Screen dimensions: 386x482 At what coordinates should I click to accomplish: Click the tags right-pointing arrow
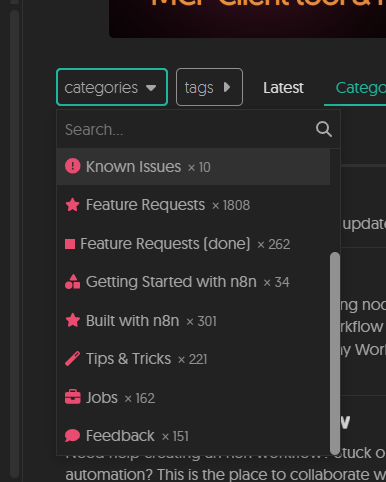click(227, 87)
